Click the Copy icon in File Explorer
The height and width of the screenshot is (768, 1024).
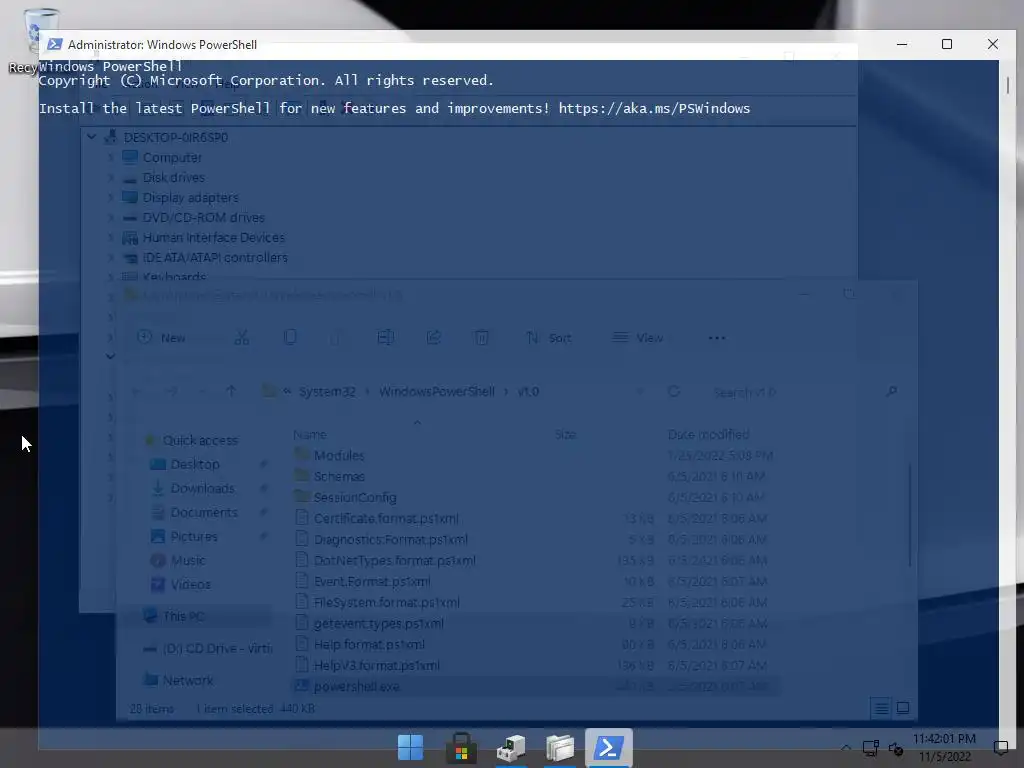(x=290, y=338)
